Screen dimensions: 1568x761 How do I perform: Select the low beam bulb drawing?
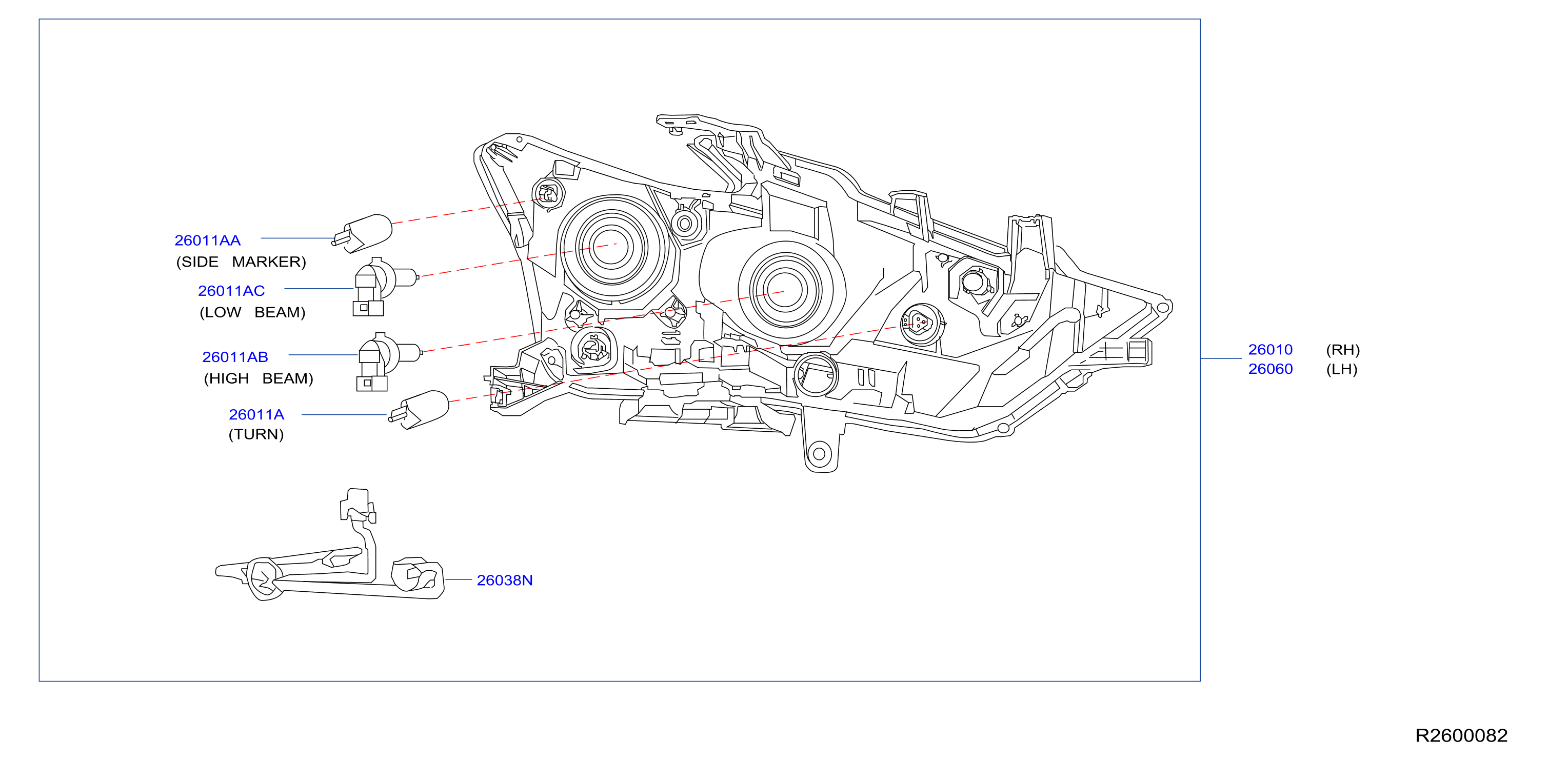coord(385,287)
